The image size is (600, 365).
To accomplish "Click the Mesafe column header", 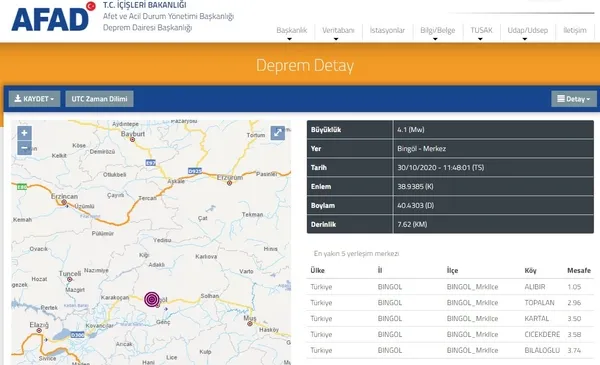I will [x=579, y=270].
